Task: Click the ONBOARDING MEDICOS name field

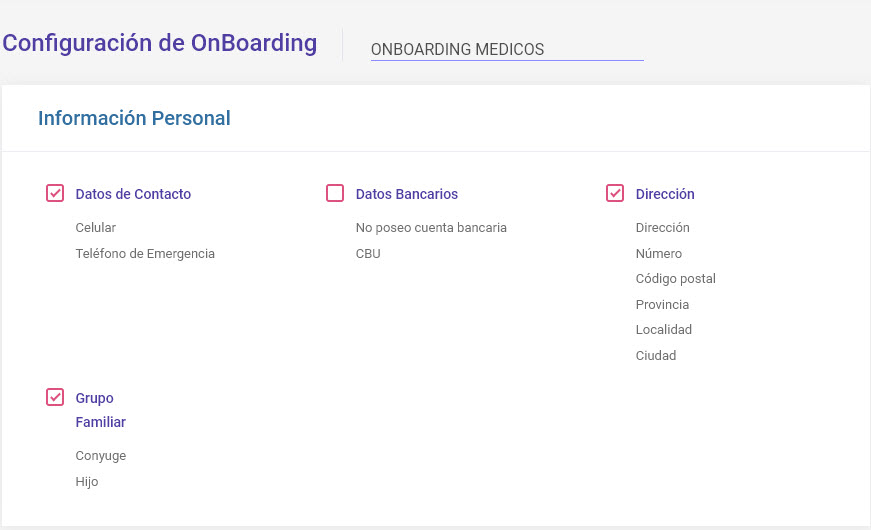Action: 507,49
